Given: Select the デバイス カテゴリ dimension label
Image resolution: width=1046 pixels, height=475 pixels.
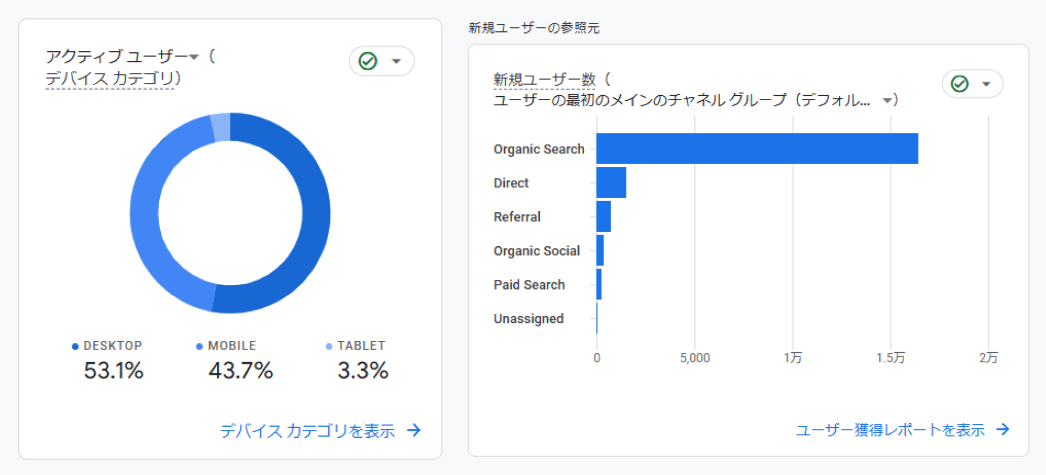Looking at the screenshot, I should pyautogui.click(x=110, y=79).
